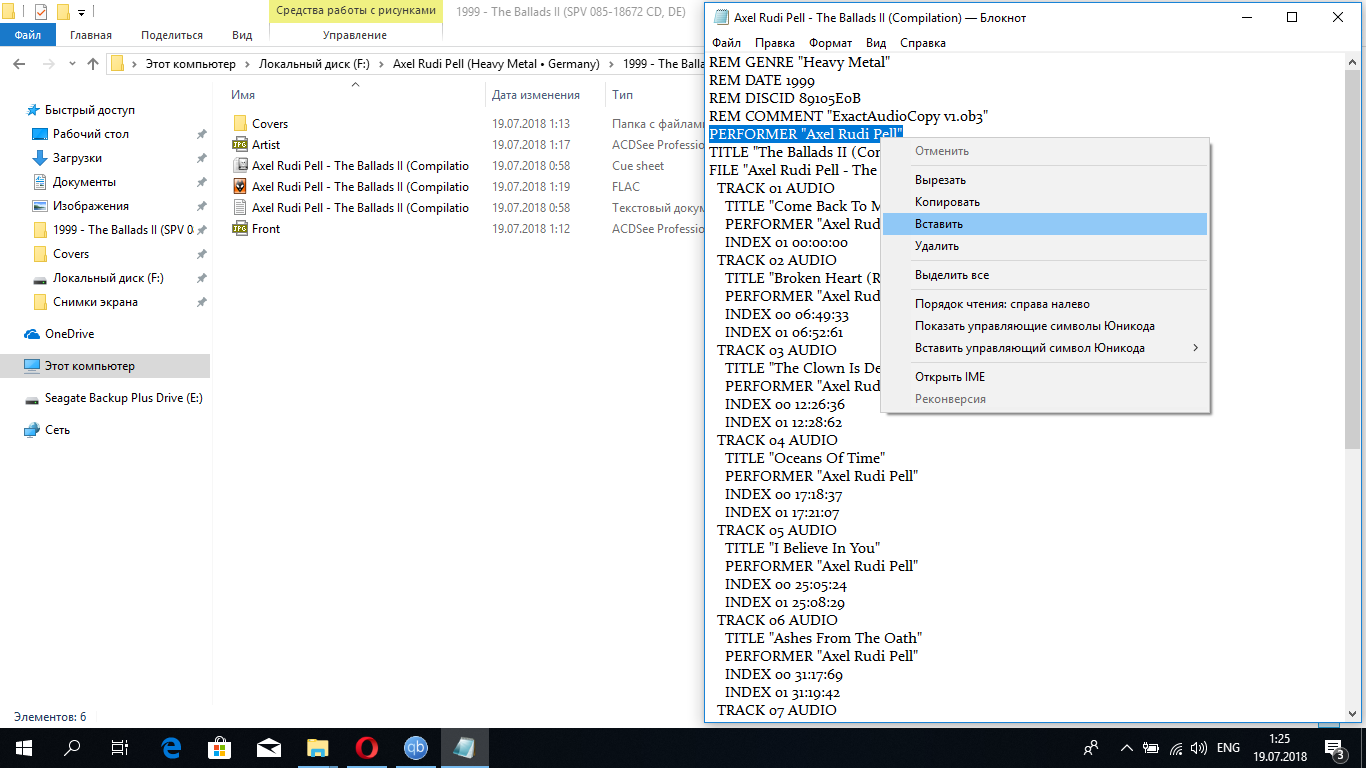Click the pin icon beside Снимки экрана in the sidebar
Image resolution: width=1366 pixels, height=768 pixels.
(x=201, y=302)
